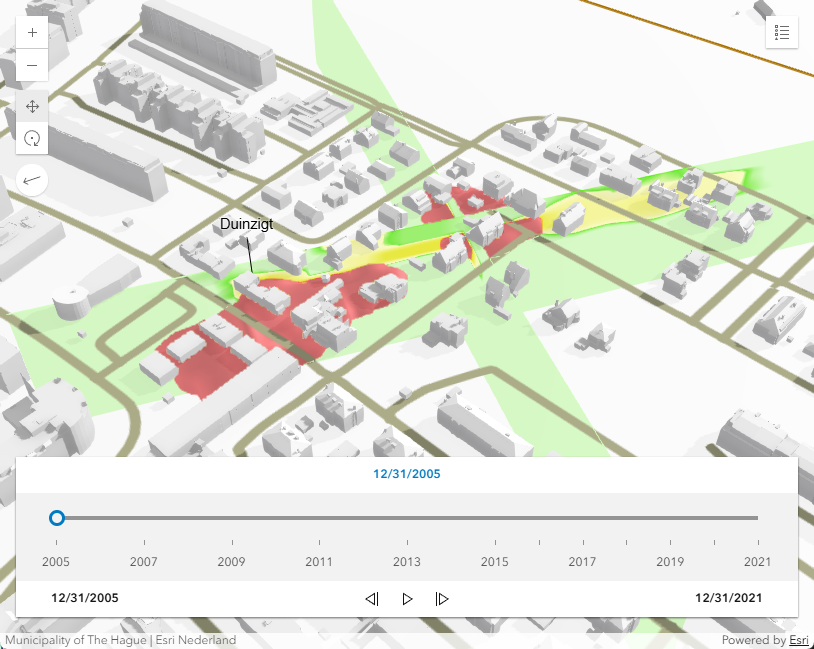
Task: Click the time slider thumb handle
Action: 57,518
